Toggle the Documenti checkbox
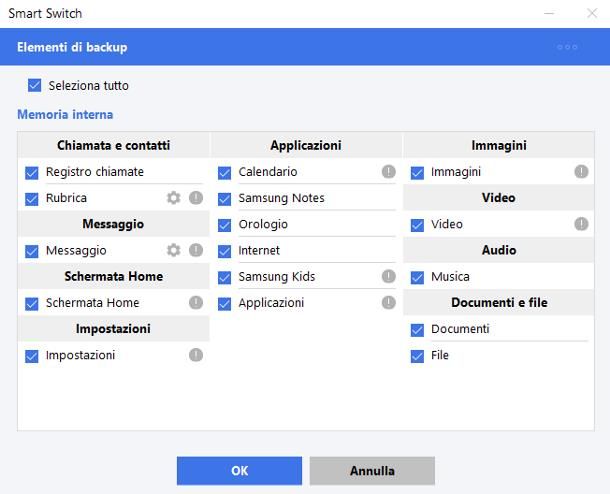This screenshot has height=494, width=610. click(417, 330)
